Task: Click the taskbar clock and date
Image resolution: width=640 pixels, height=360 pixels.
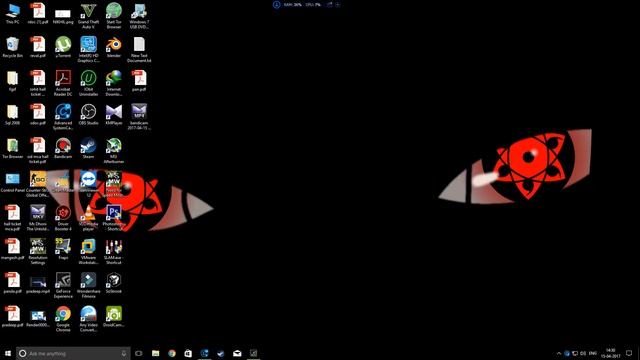Action: click(611, 353)
